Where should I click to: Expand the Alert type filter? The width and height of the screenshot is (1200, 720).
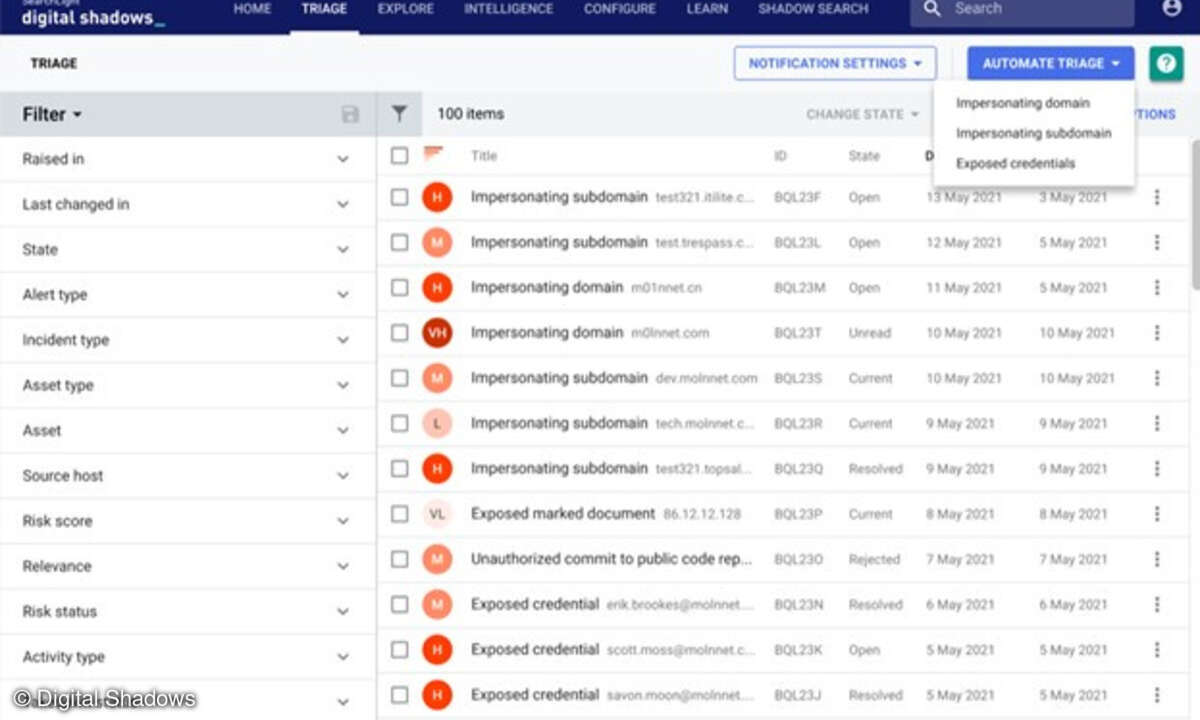click(x=188, y=295)
